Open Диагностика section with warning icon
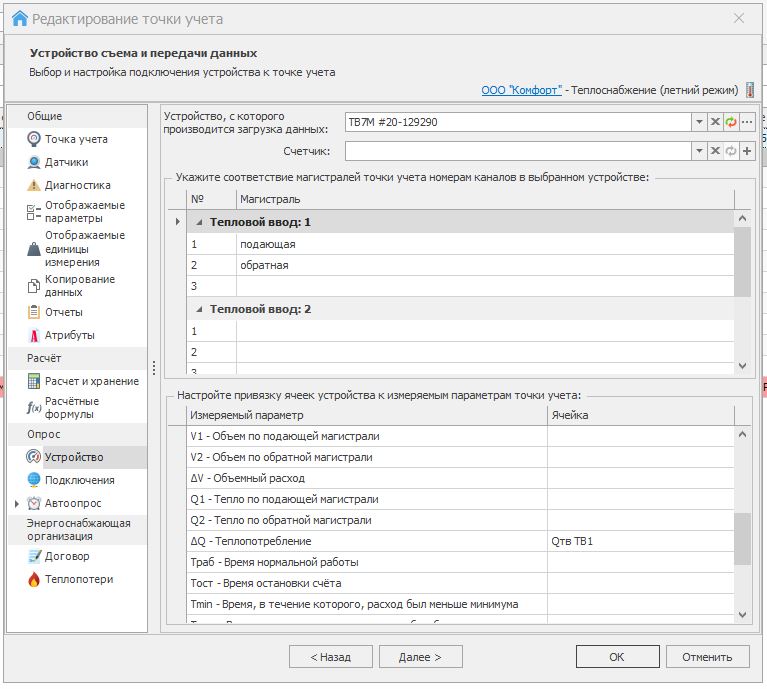Screen dimensions: 767x689 (76, 185)
